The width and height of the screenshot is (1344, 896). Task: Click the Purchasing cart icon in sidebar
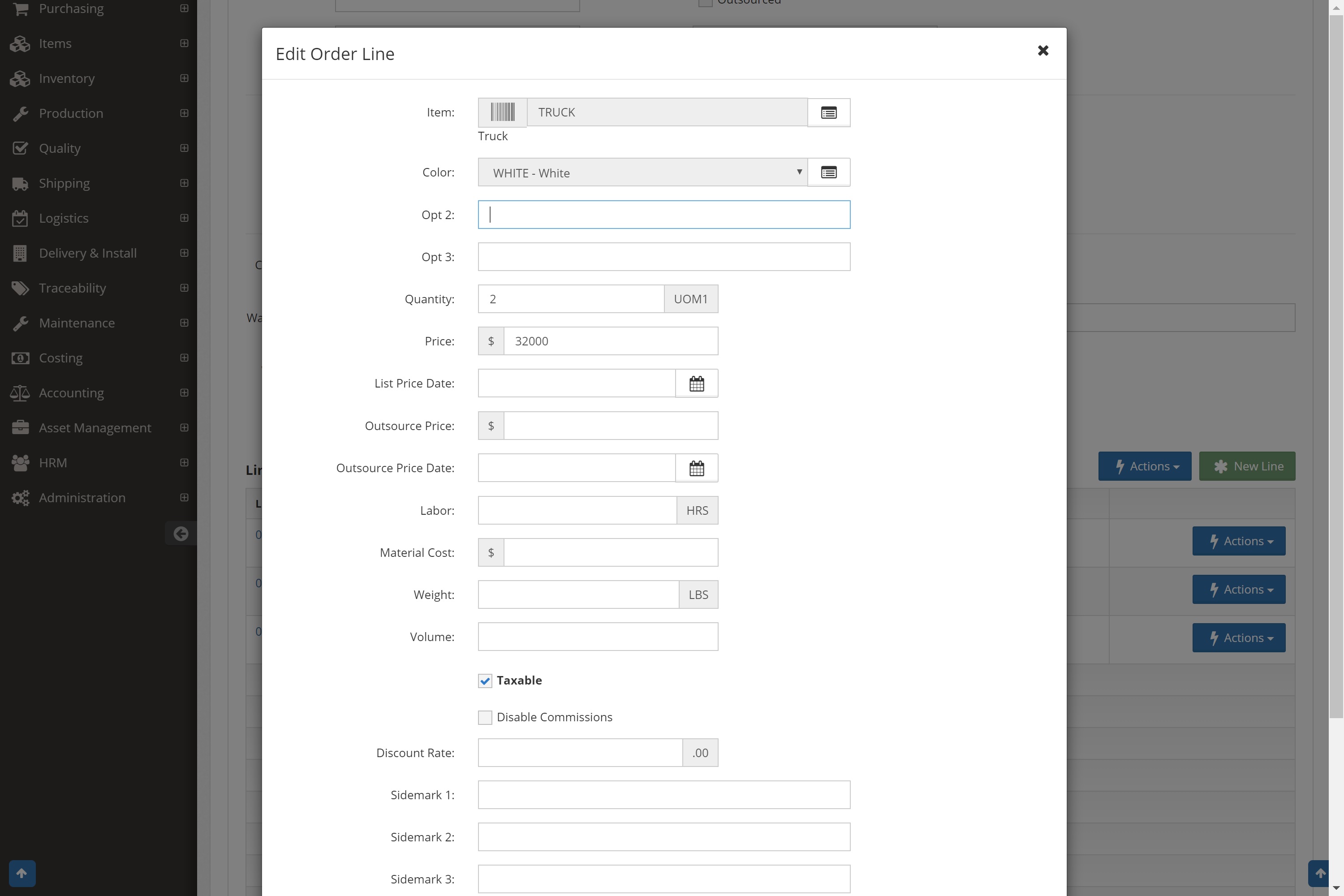(21, 9)
